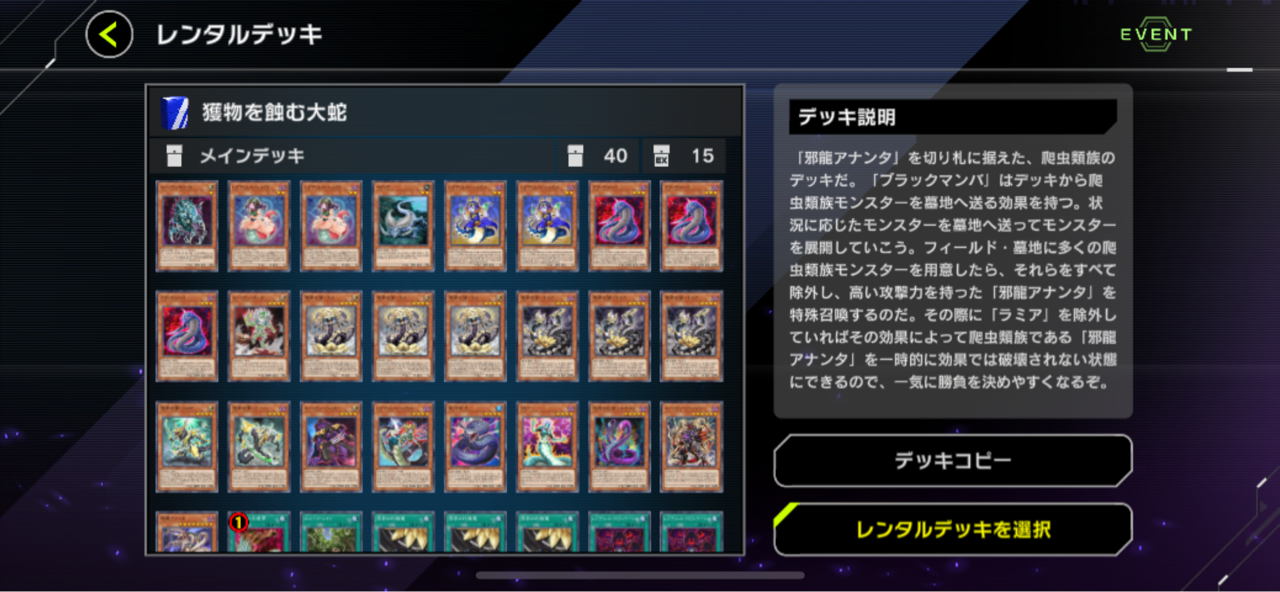The width and height of the screenshot is (1280, 592).
Task: Select the last card in the second row
Action: (x=691, y=337)
